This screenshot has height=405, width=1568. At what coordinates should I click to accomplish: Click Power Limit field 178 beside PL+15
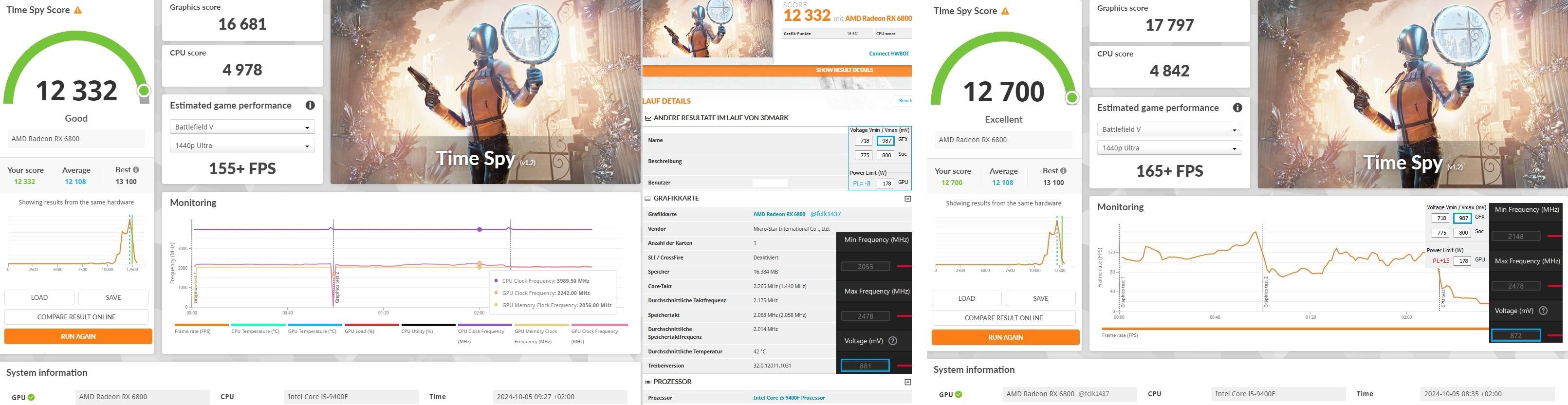(x=1462, y=260)
